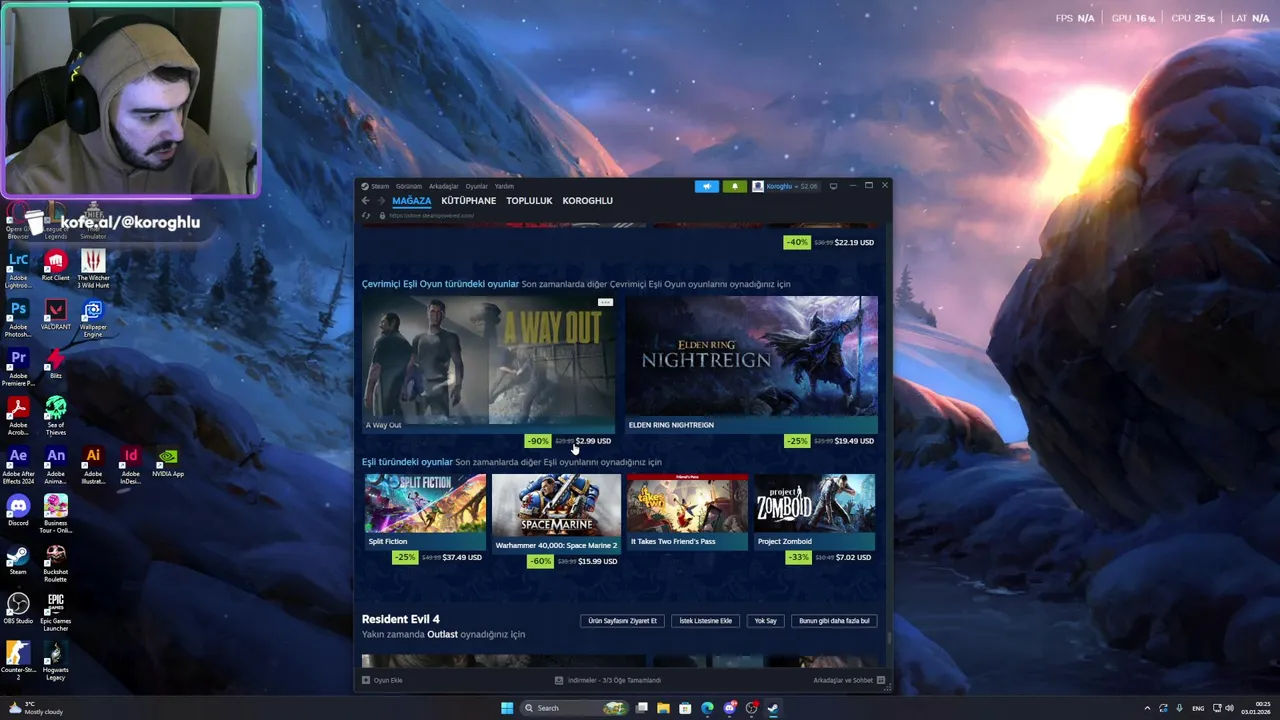Open Adobe Animate desktop icon
Image resolution: width=1280 pixels, height=720 pixels.
(55, 466)
